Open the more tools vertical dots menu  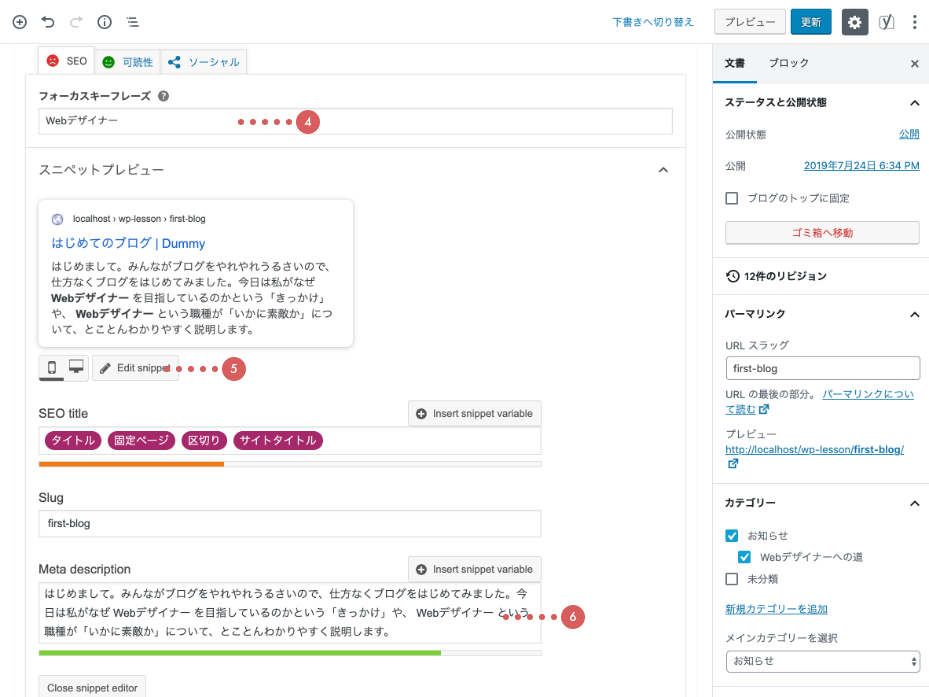click(x=915, y=22)
